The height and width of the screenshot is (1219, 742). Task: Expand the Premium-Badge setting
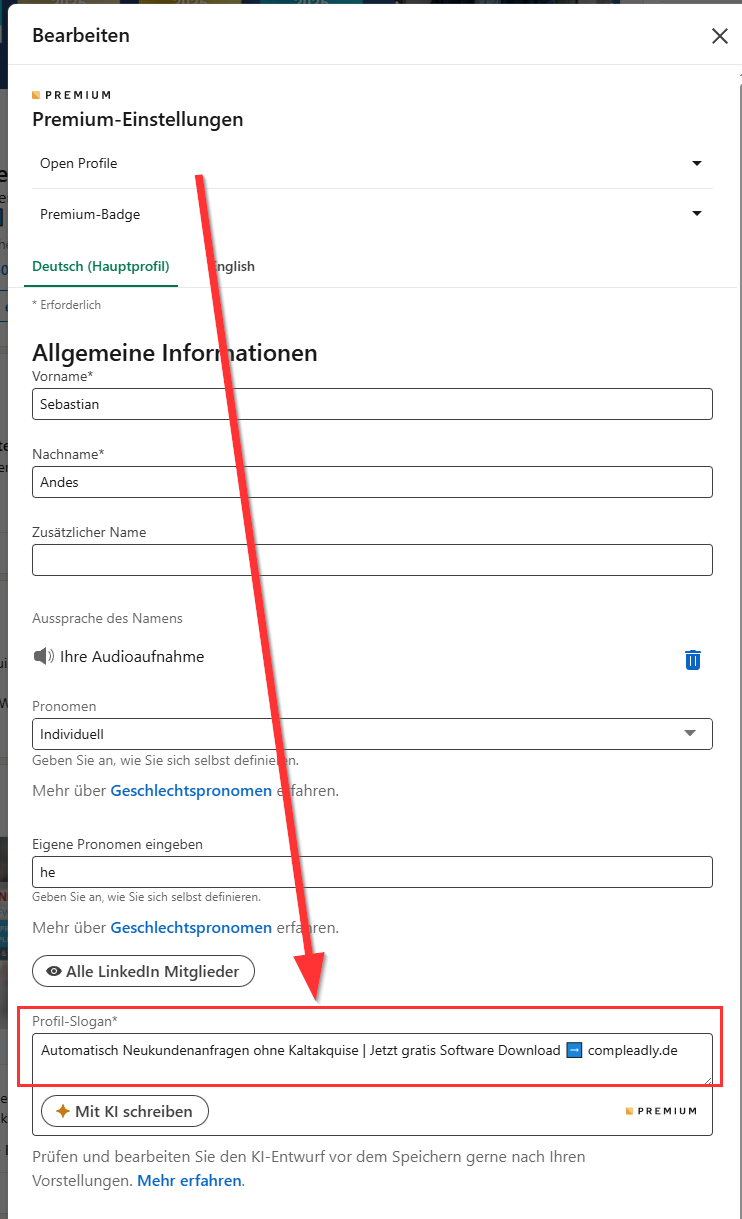click(697, 214)
